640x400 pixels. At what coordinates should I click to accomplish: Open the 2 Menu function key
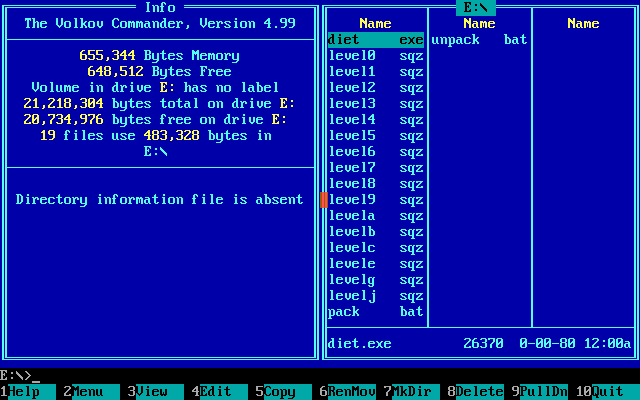(x=92, y=392)
